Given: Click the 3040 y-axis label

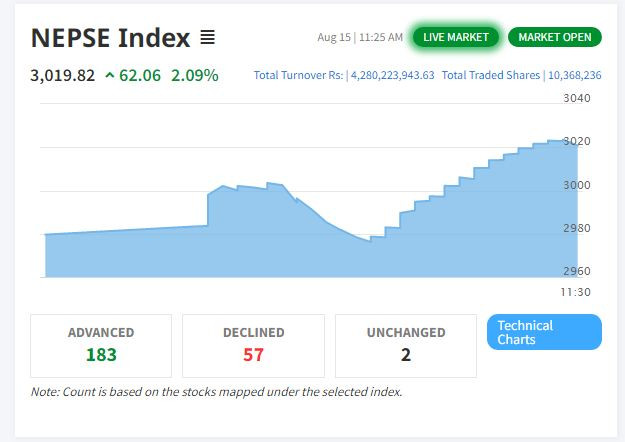Looking at the screenshot, I should [577, 98].
